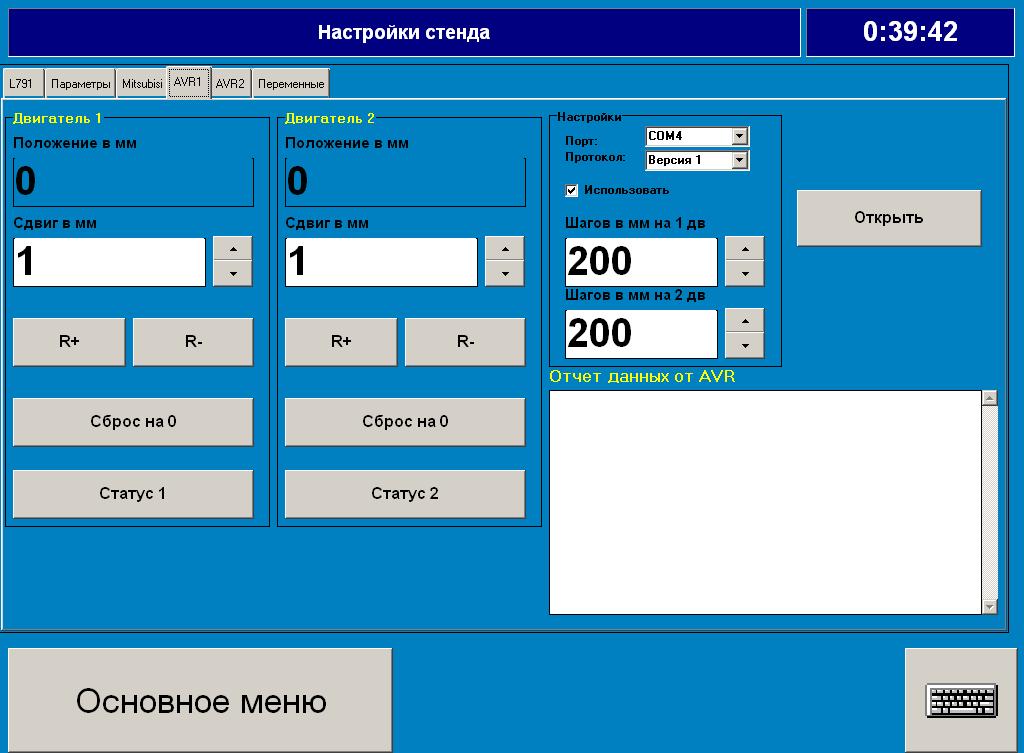Screen dimensions: 1024x753
Task: Switch to the AVR2 tab
Action: coord(230,82)
